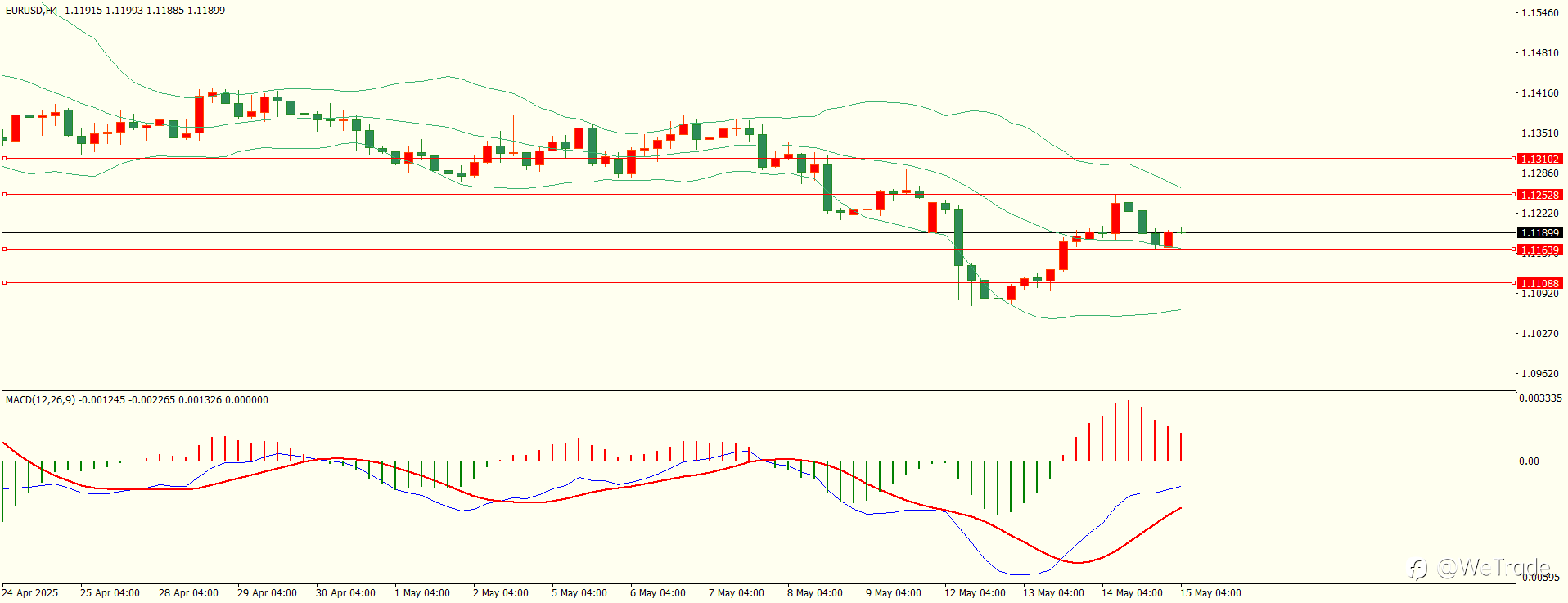1568x603 pixels.
Task: Click the 1 May 04:00 date label
Action: point(422,593)
